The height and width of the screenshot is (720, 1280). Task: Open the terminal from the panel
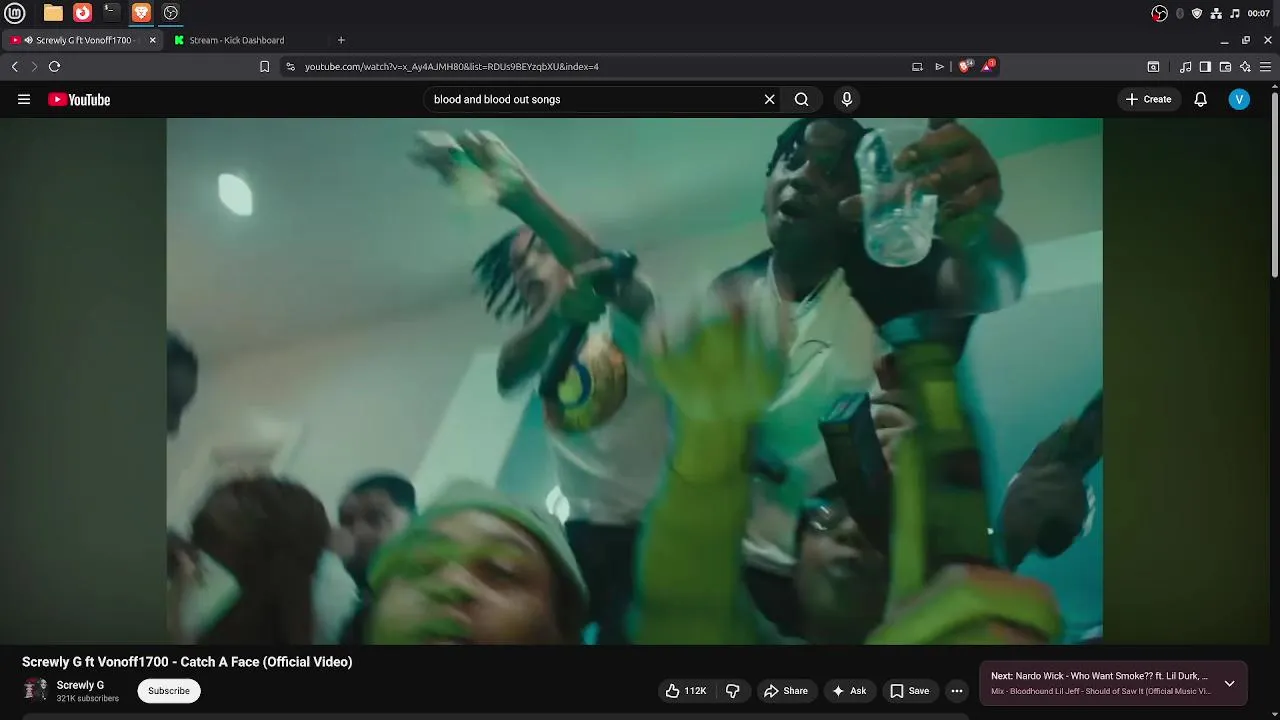pos(112,13)
